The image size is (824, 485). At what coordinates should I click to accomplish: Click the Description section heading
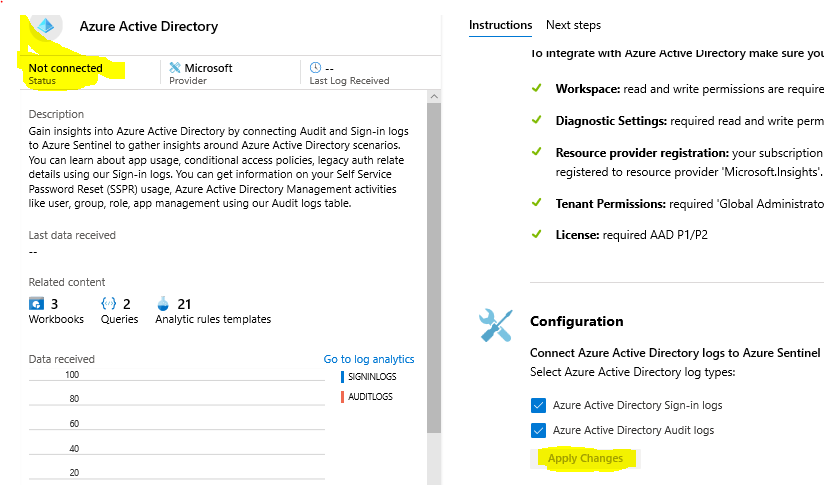click(56, 114)
